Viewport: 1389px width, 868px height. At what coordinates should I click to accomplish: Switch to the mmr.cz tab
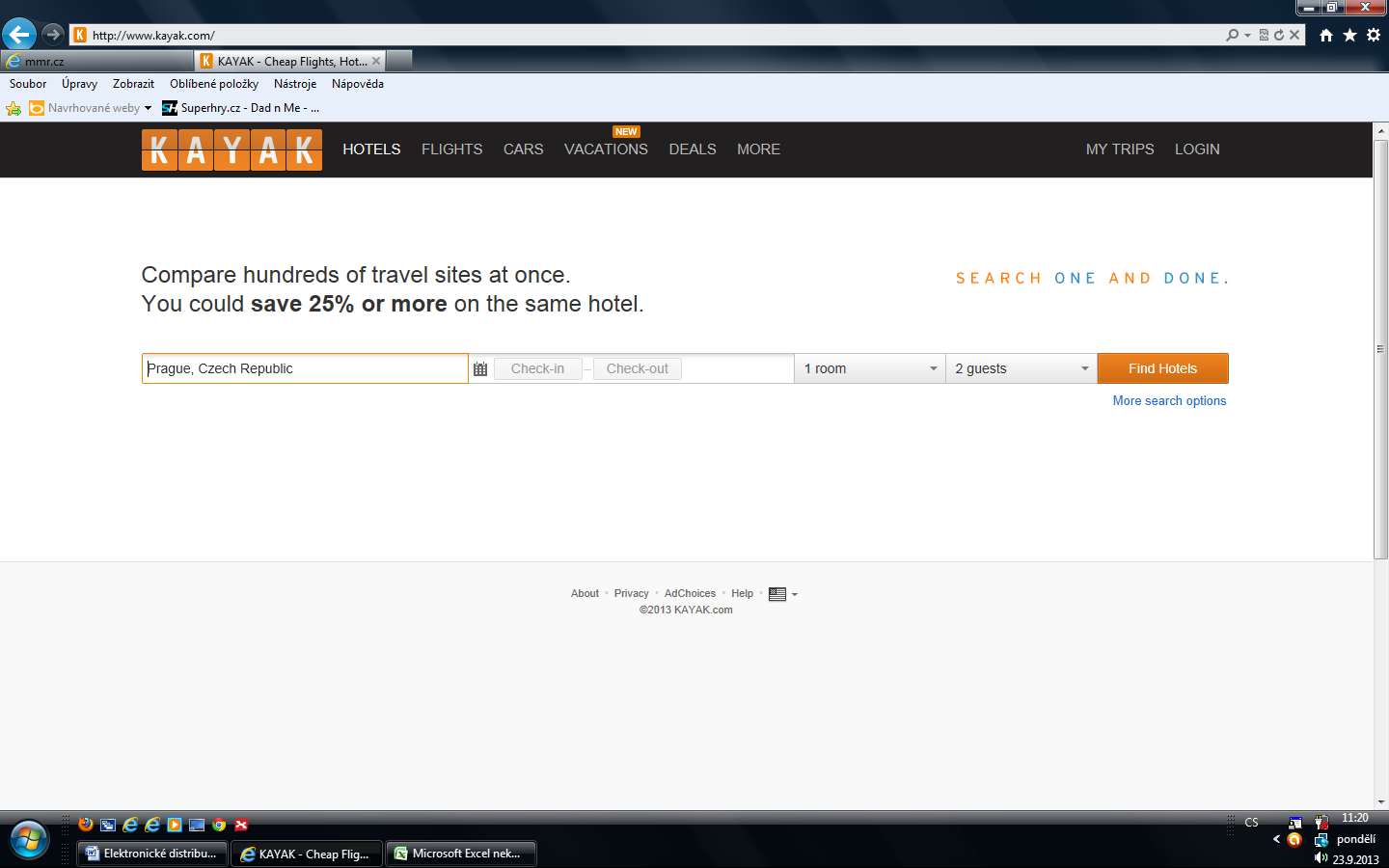click(96, 61)
